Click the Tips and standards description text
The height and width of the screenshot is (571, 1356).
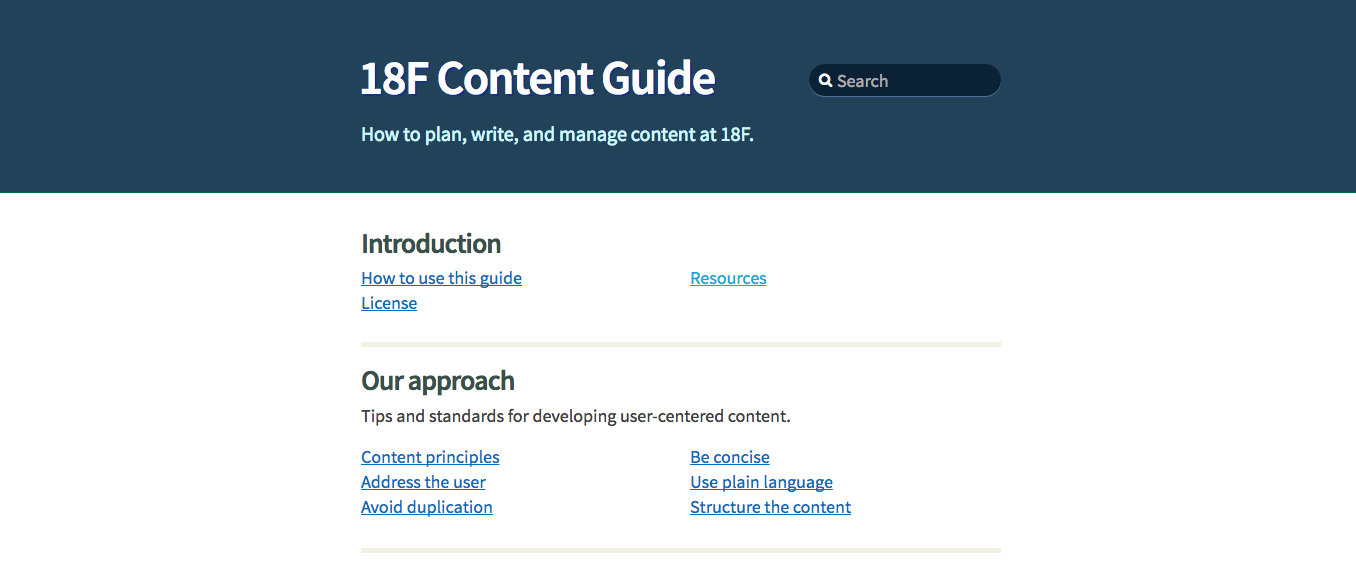[576, 416]
